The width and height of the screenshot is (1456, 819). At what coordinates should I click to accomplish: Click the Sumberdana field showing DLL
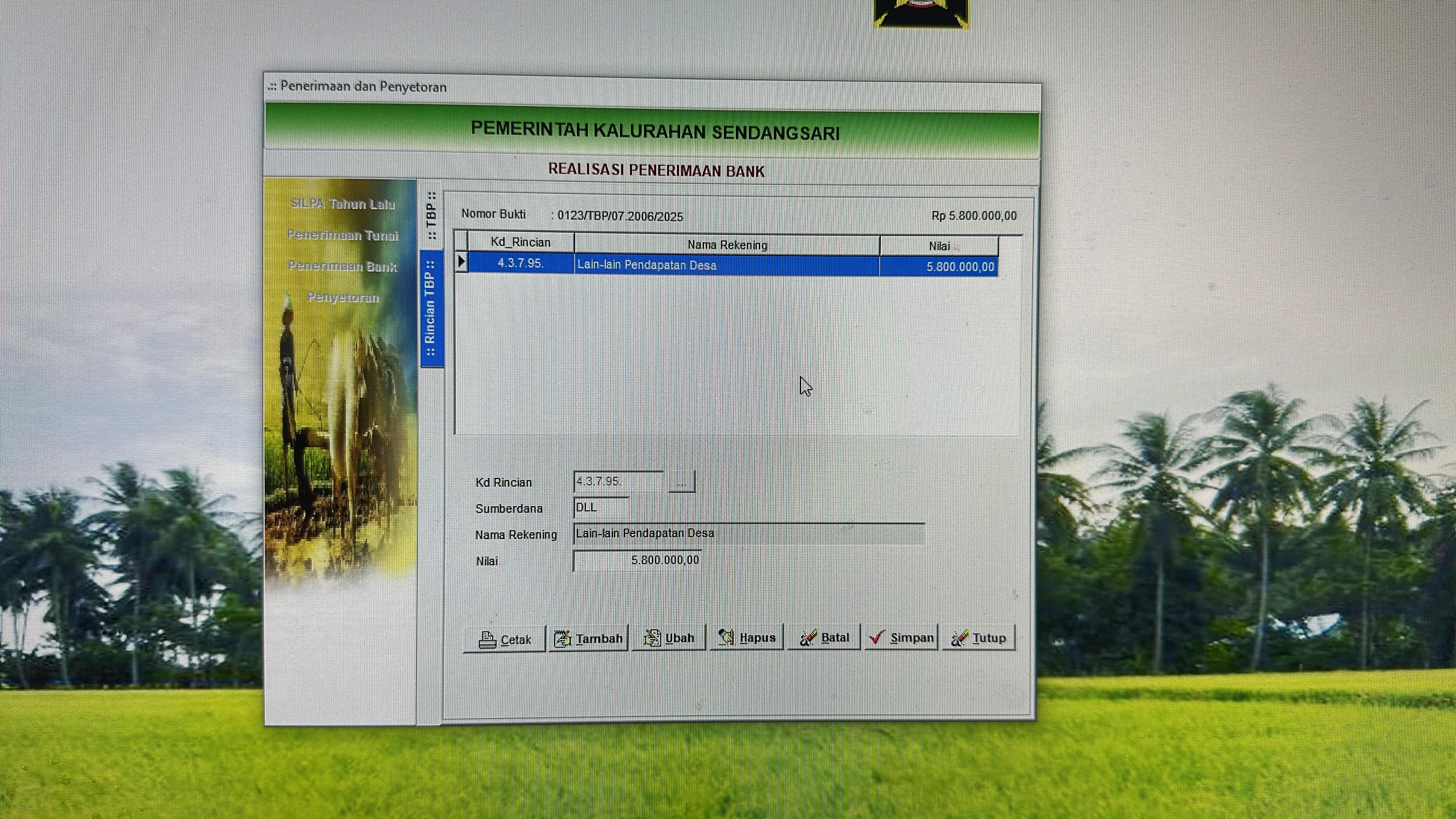click(601, 508)
